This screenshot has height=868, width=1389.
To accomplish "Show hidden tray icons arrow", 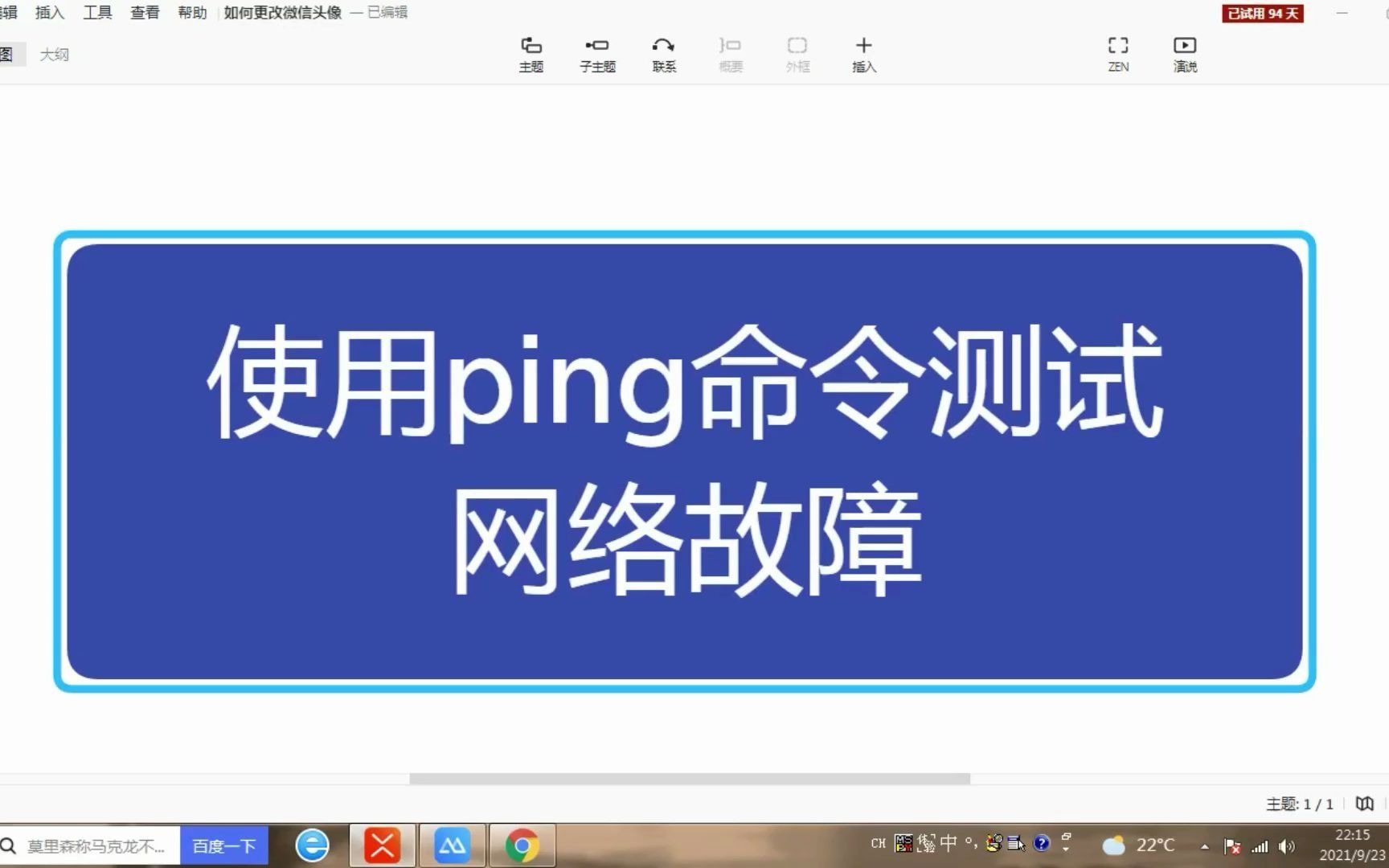I will 1204,846.
